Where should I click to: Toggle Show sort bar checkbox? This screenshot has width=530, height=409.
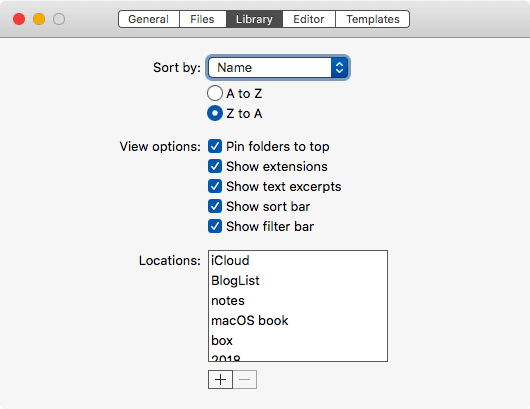click(x=215, y=206)
